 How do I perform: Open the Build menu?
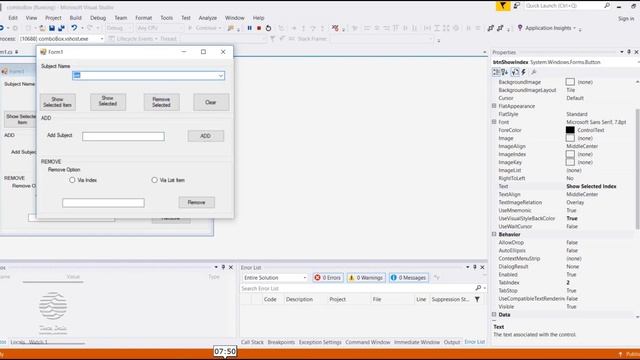click(x=76, y=18)
